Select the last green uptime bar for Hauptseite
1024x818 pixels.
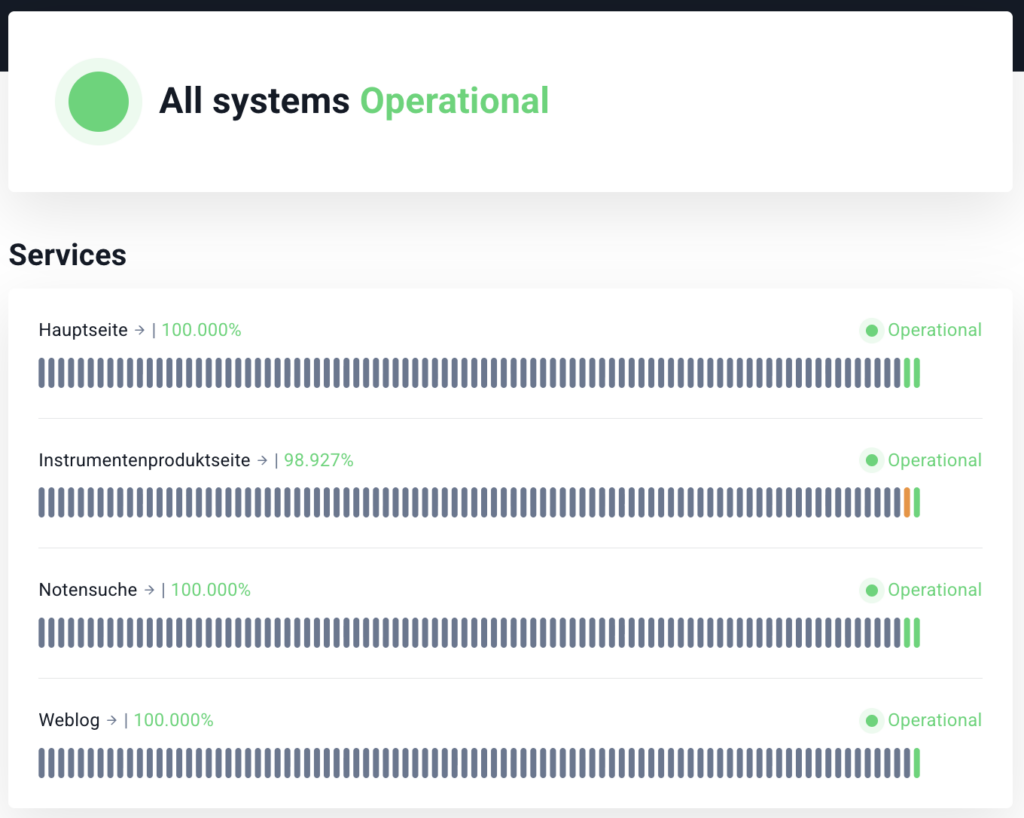(x=917, y=372)
